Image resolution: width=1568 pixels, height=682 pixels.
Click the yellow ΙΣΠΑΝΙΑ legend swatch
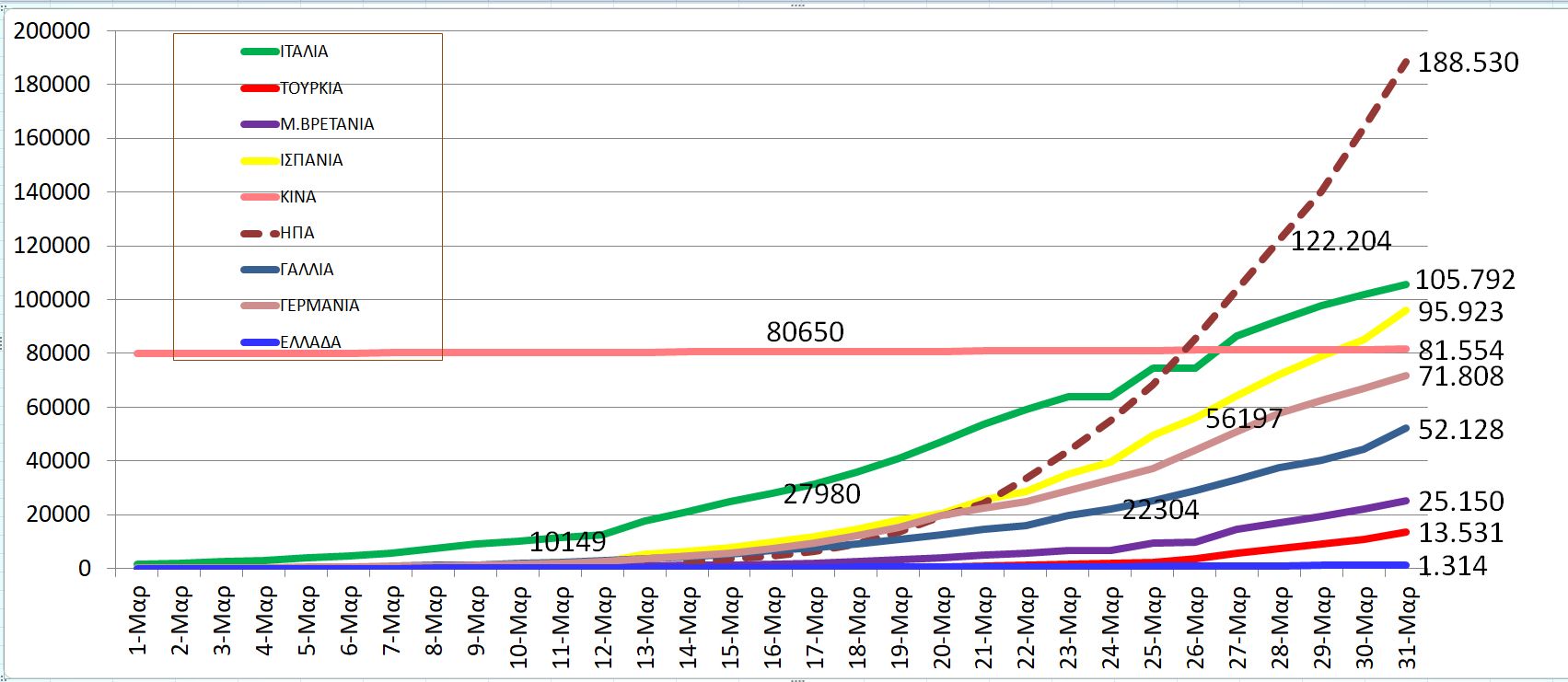(260, 160)
